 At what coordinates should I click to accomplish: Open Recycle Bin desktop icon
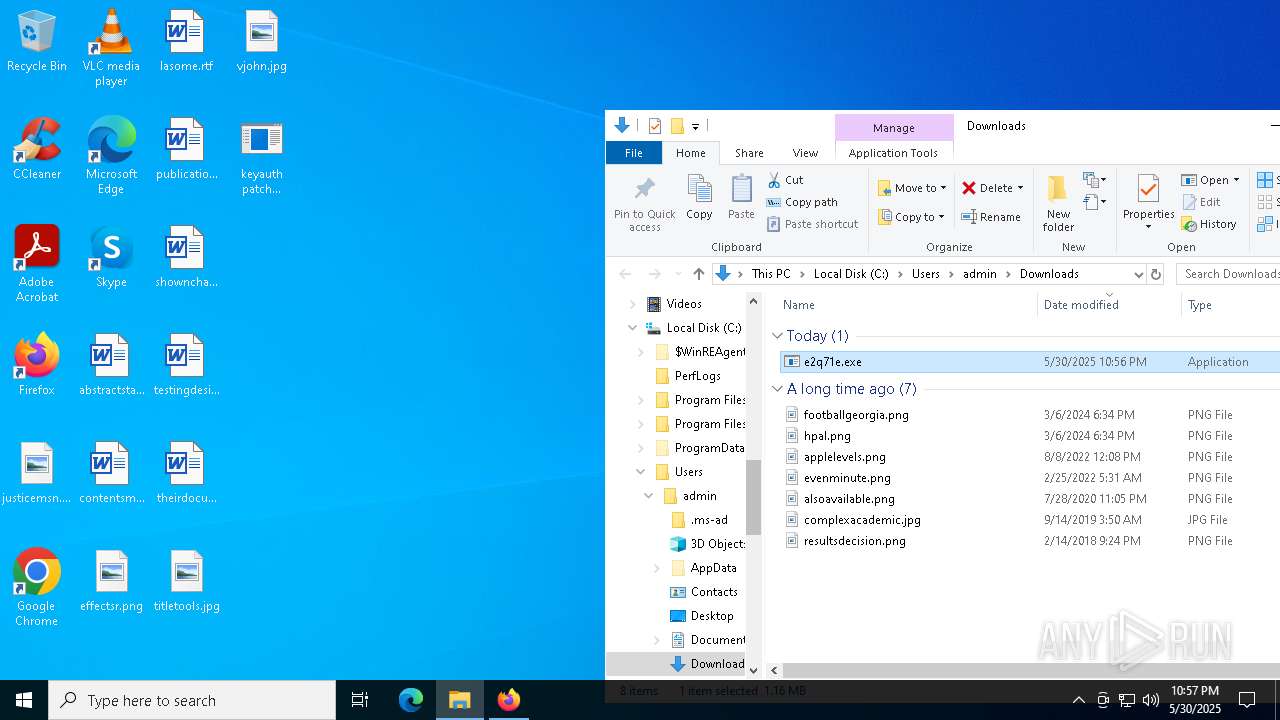click(x=37, y=42)
